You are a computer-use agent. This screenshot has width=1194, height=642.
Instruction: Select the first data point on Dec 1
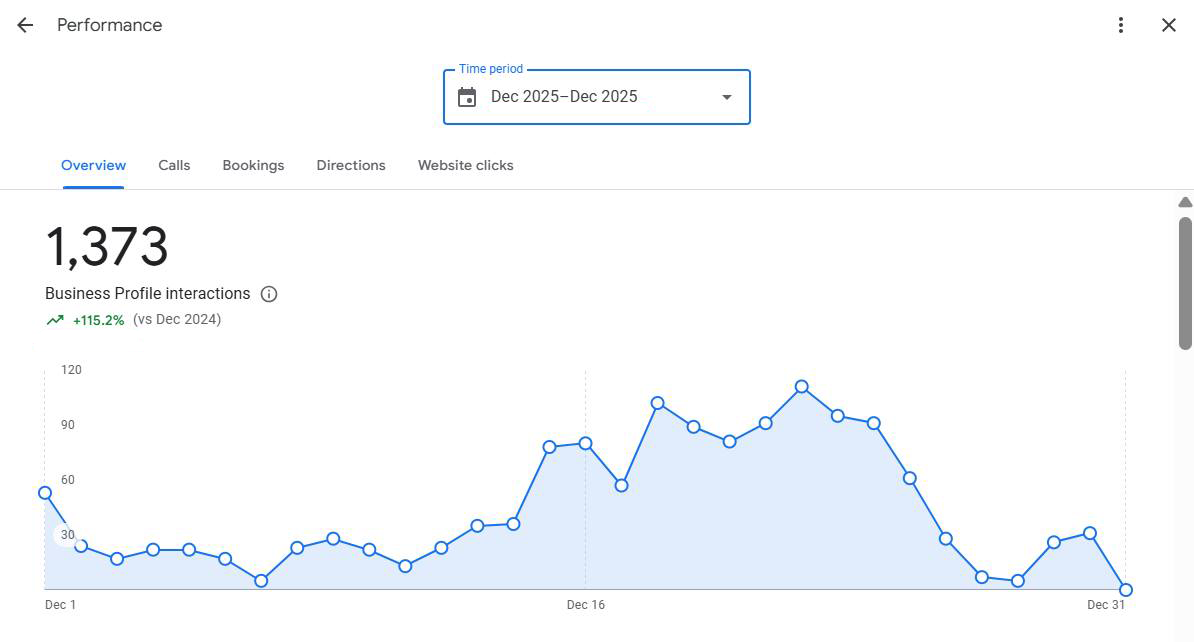click(45, 493)
